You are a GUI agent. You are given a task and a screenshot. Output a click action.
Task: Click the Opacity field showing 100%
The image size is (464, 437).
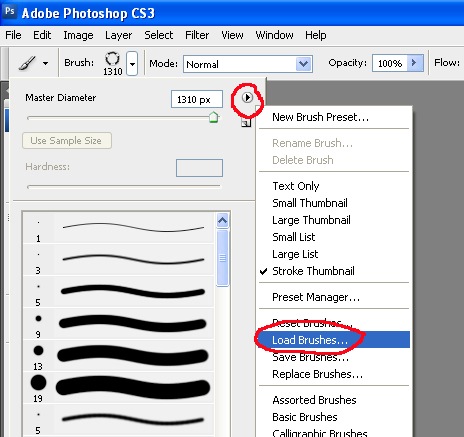tap(390, 63)
